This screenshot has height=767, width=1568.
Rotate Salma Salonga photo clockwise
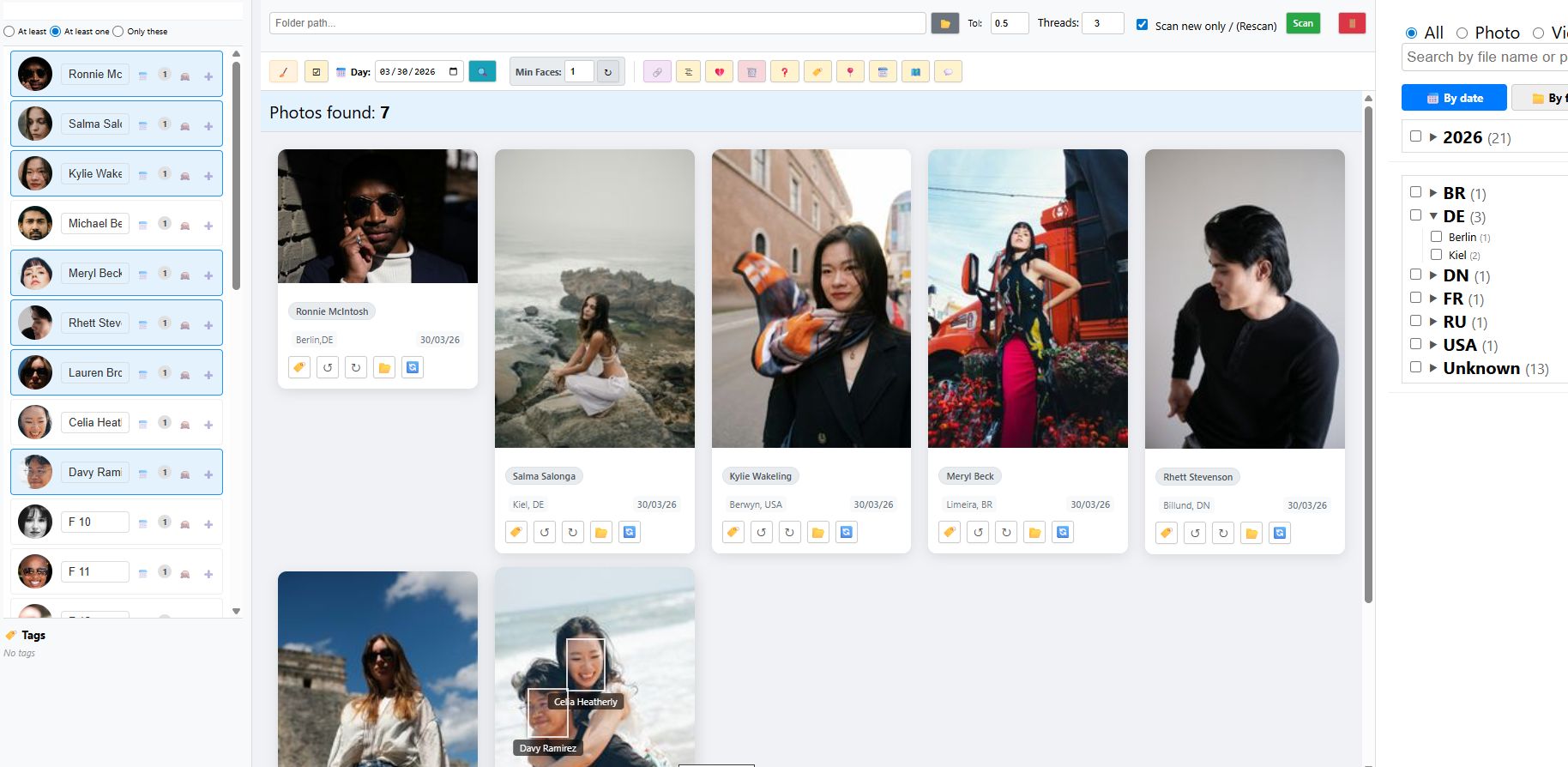coord(573,532)
